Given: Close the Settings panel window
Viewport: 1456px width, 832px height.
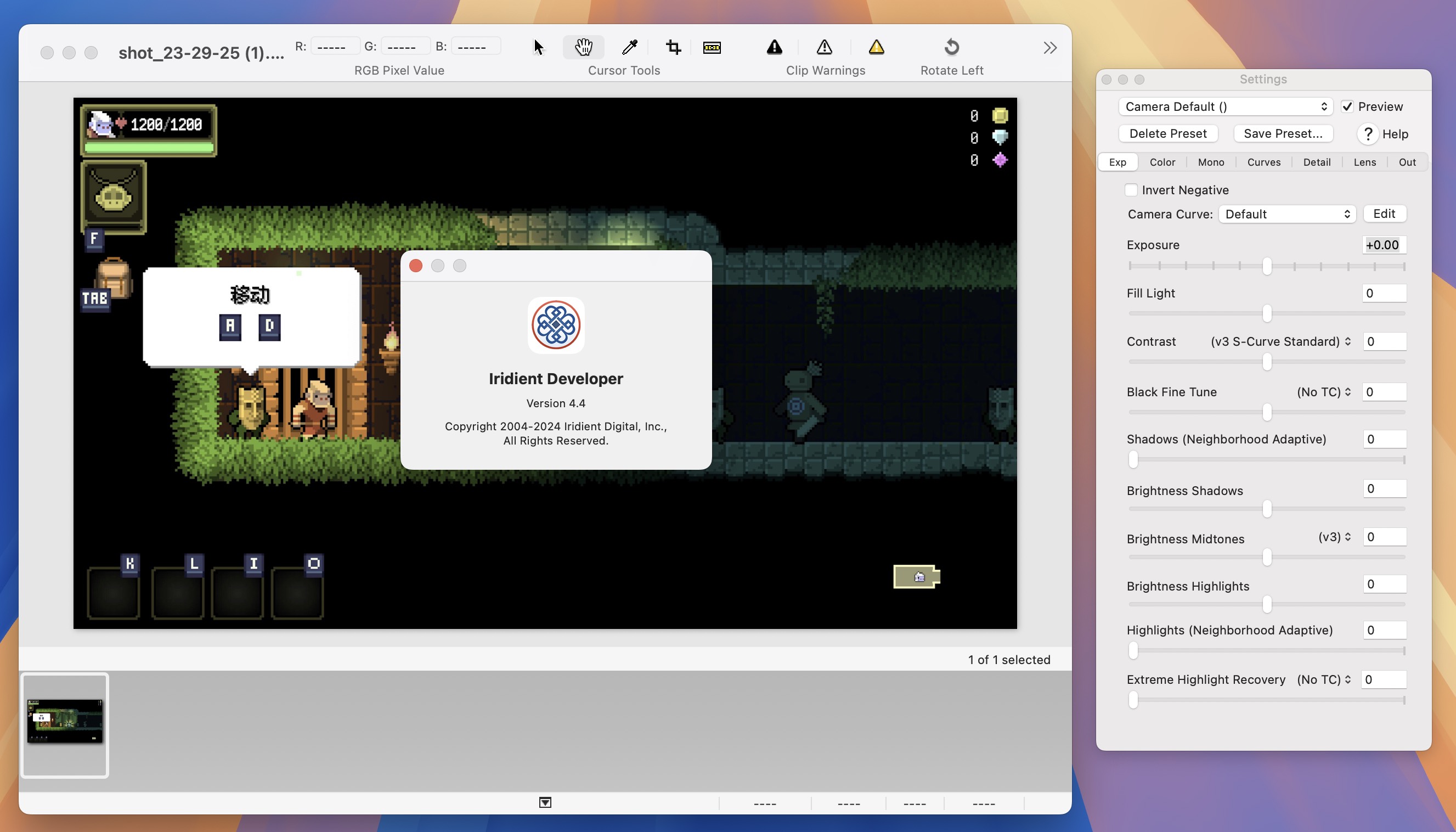Looking at the screenshot, I should pyautogui.click(x=1107, y=80).
